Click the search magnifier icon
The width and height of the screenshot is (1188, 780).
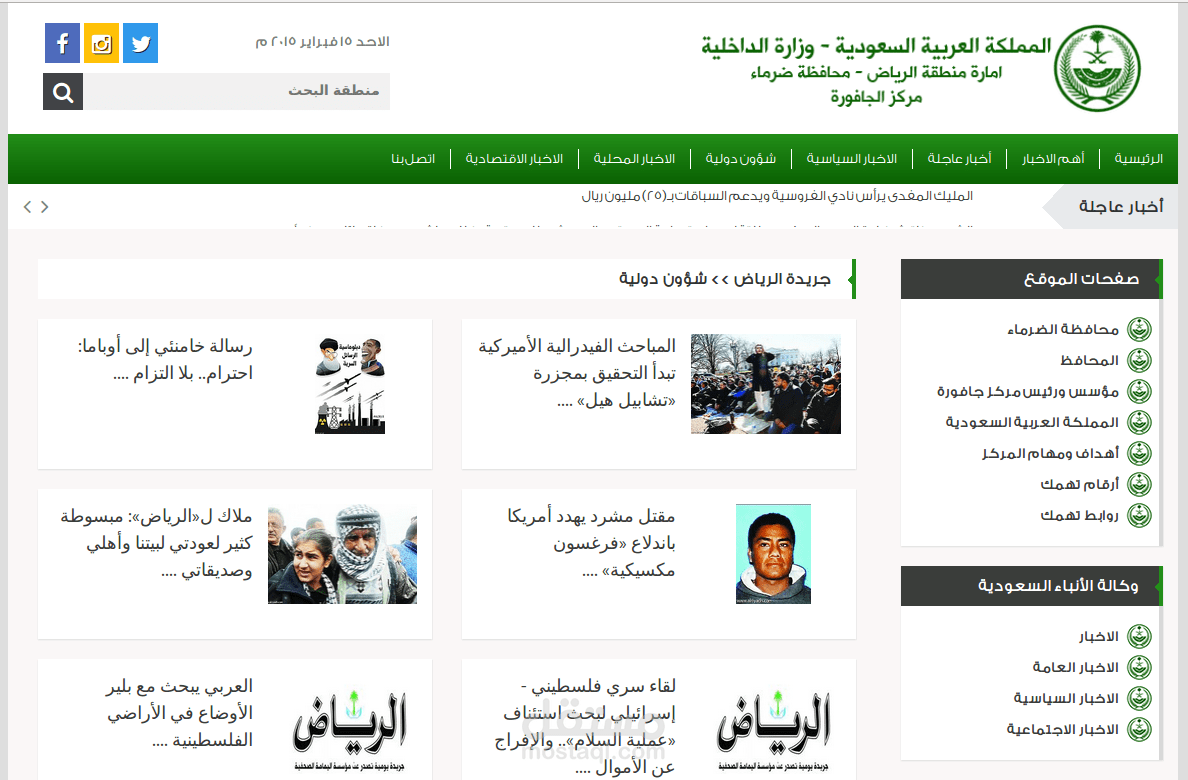(x=62, y=91)
